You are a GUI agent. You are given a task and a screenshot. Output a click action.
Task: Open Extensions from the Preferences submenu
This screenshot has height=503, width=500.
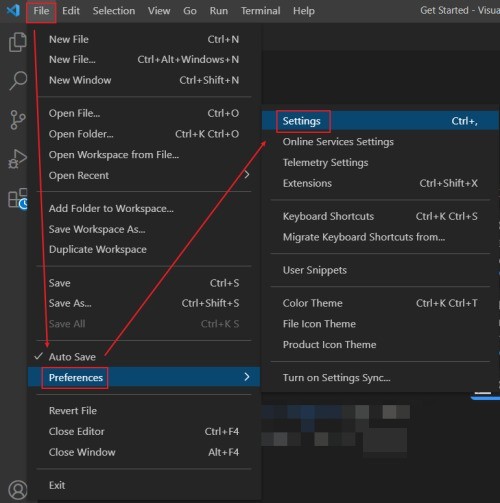pos(380,183)
